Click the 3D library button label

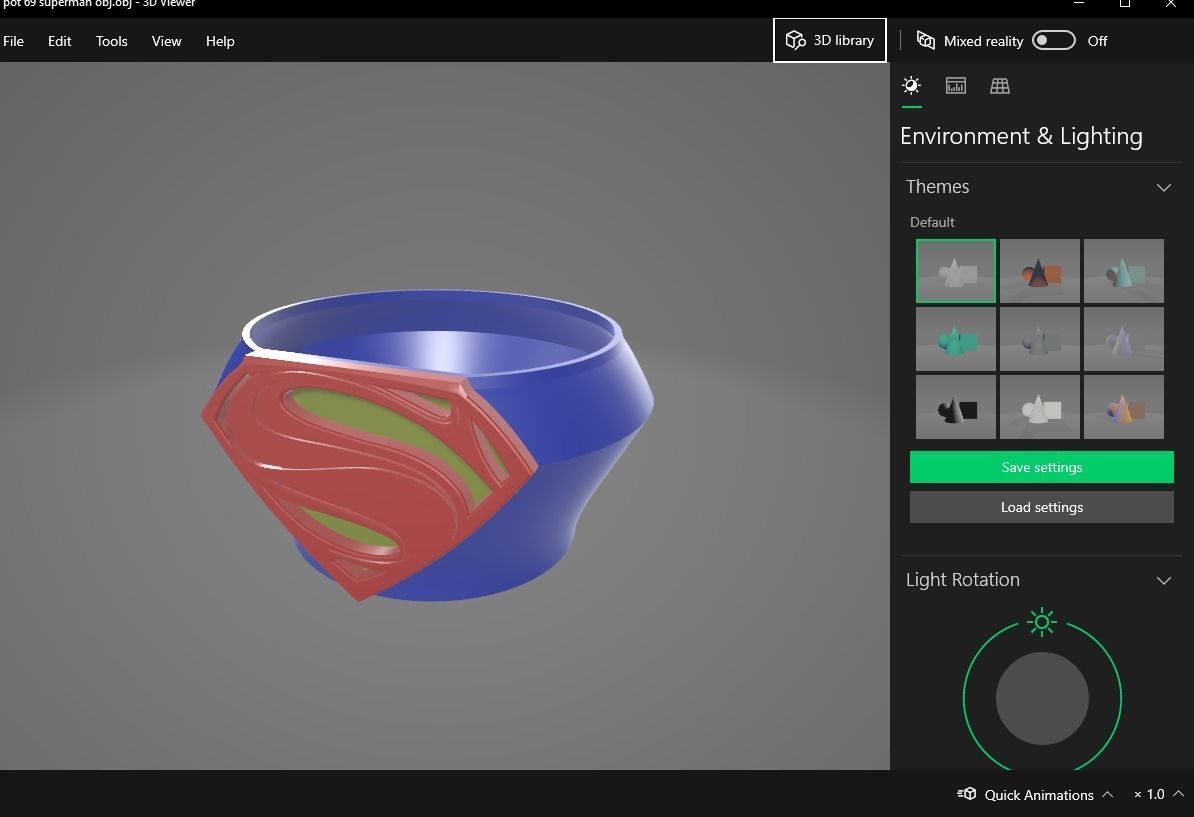(x=843, y=40)
